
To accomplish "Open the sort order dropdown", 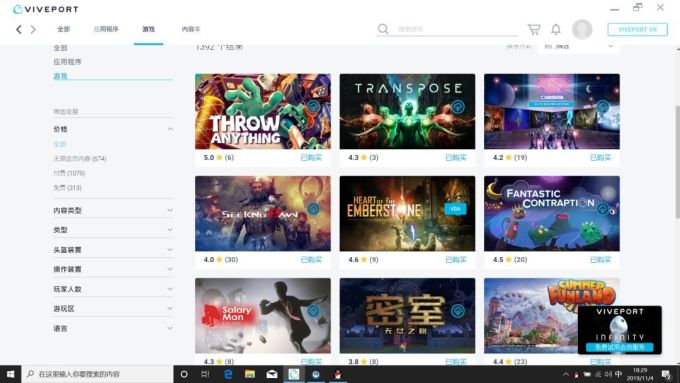I will (579, 46).
